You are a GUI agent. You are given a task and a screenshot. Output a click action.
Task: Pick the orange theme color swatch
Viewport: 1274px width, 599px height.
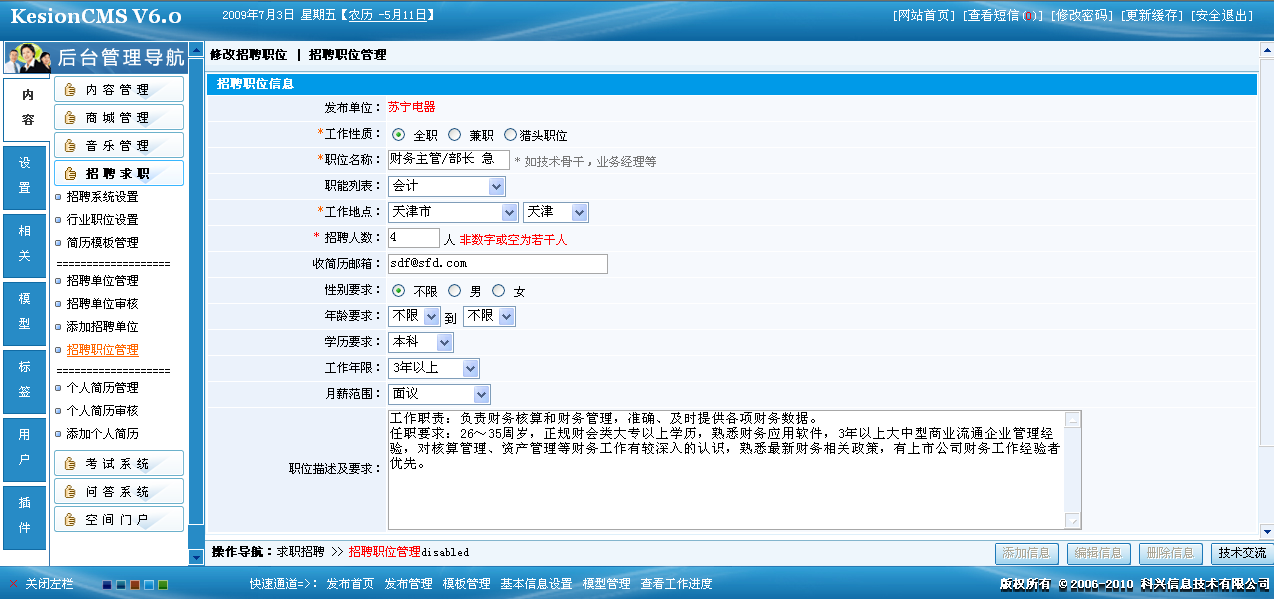pyautogui.click(x=135, y=584)
